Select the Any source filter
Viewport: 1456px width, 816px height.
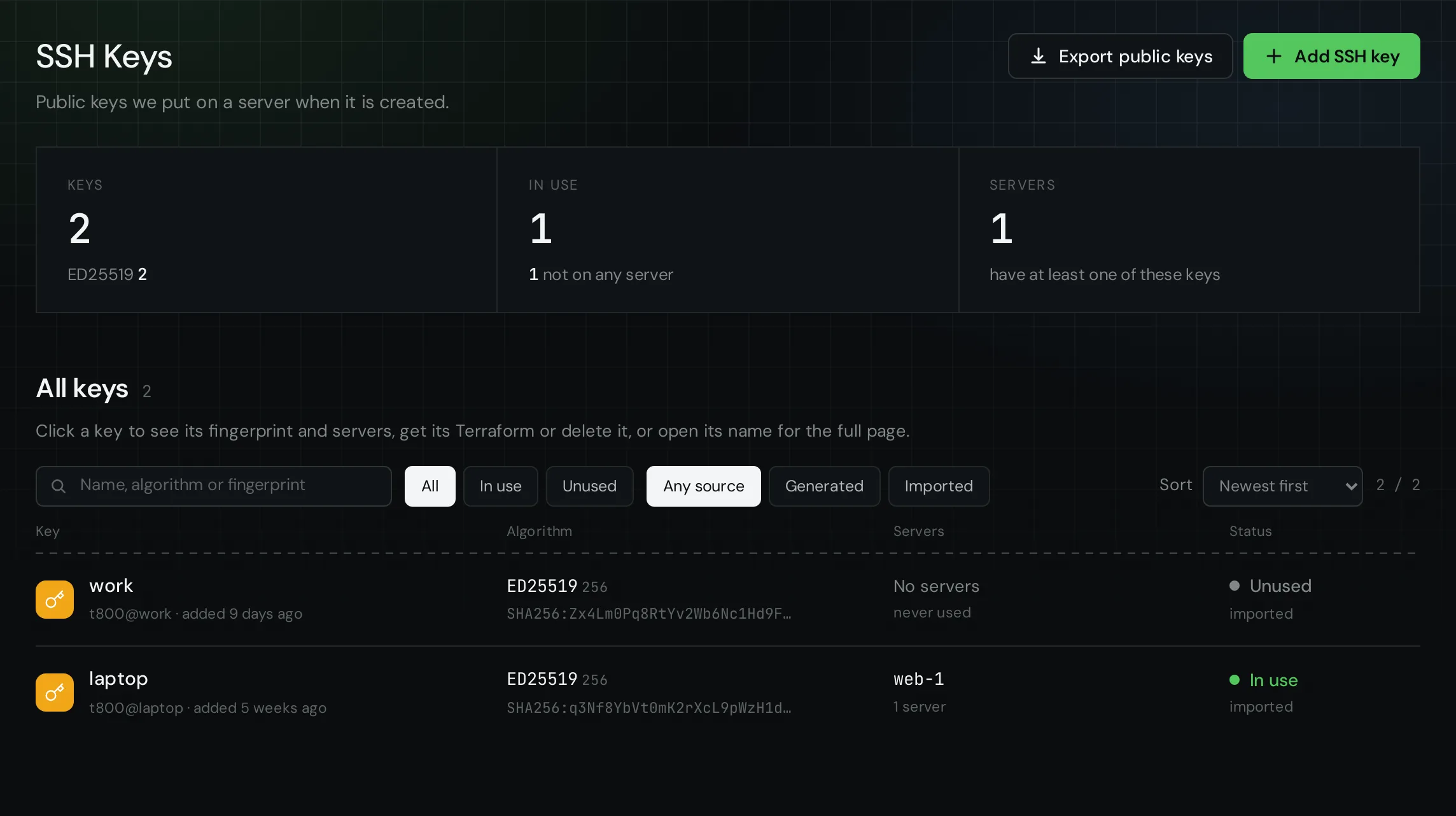click(704, 486)
